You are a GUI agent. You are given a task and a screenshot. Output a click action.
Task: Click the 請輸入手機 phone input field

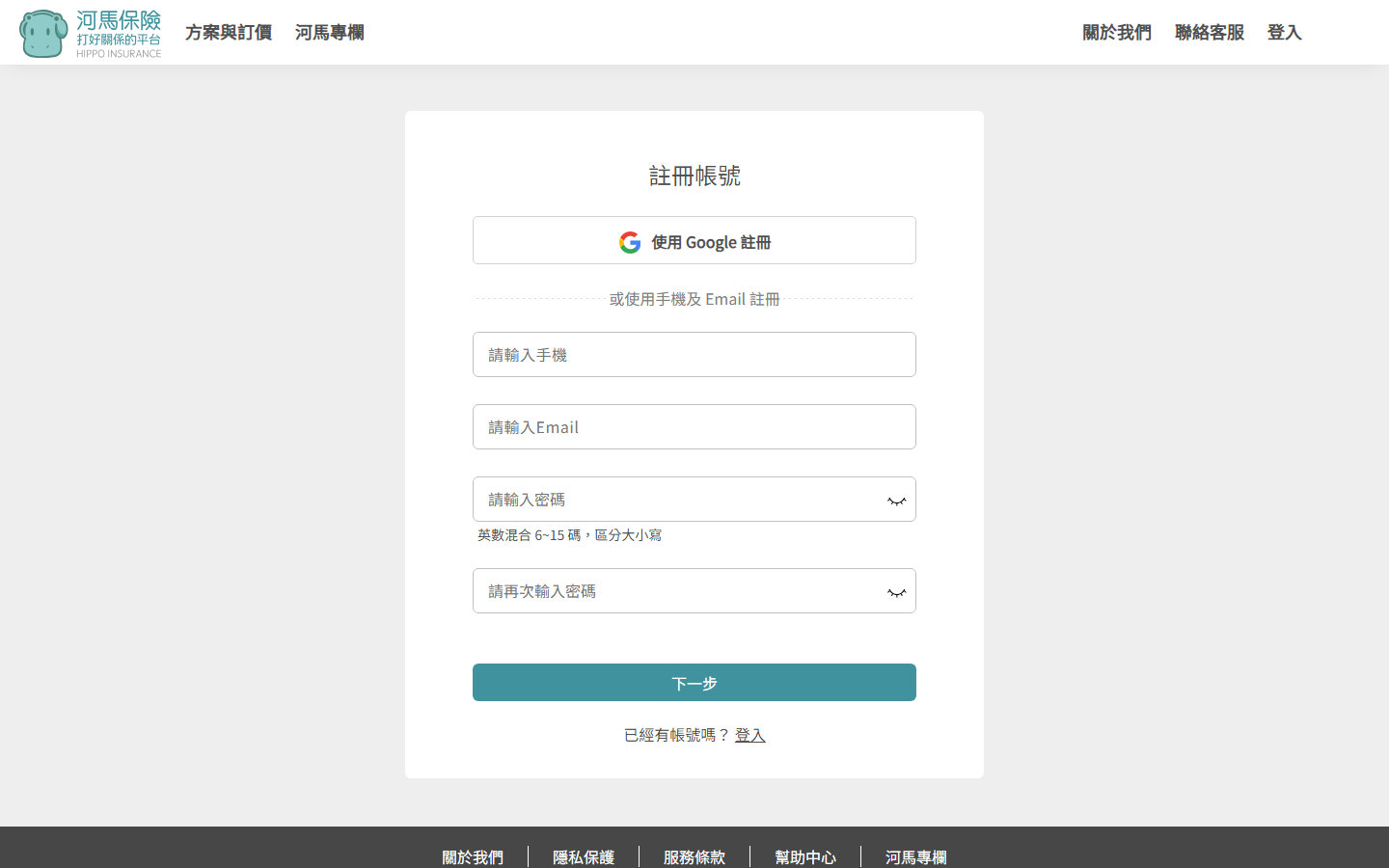(x=694, y=354)
